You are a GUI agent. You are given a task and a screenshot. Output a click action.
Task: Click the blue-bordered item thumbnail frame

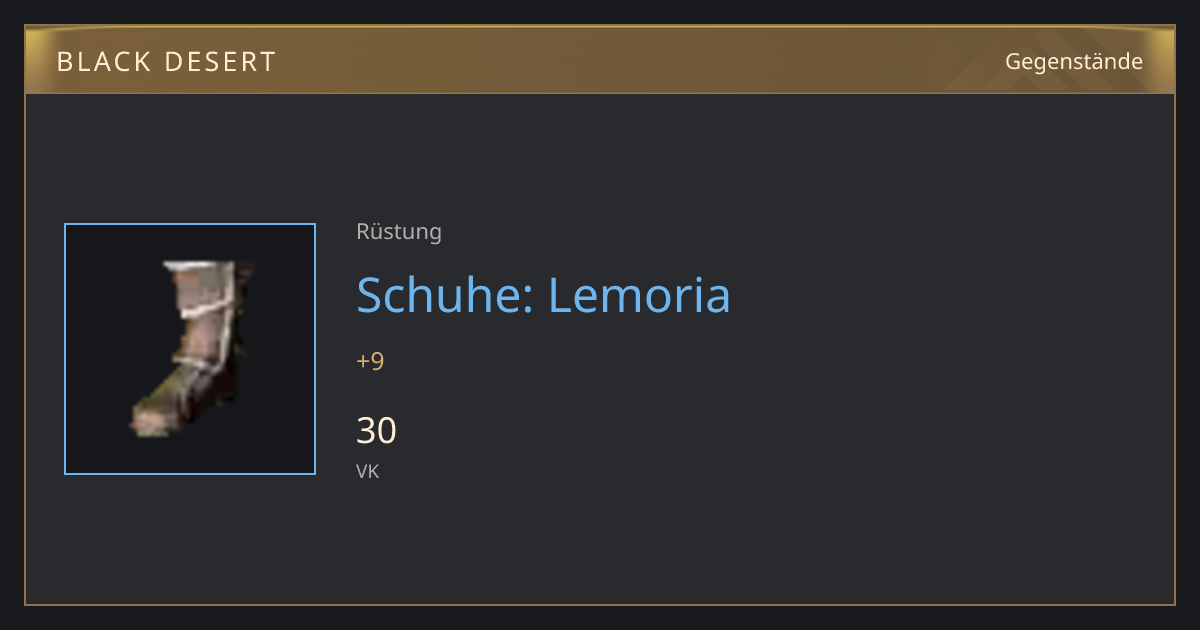point(190,349)
